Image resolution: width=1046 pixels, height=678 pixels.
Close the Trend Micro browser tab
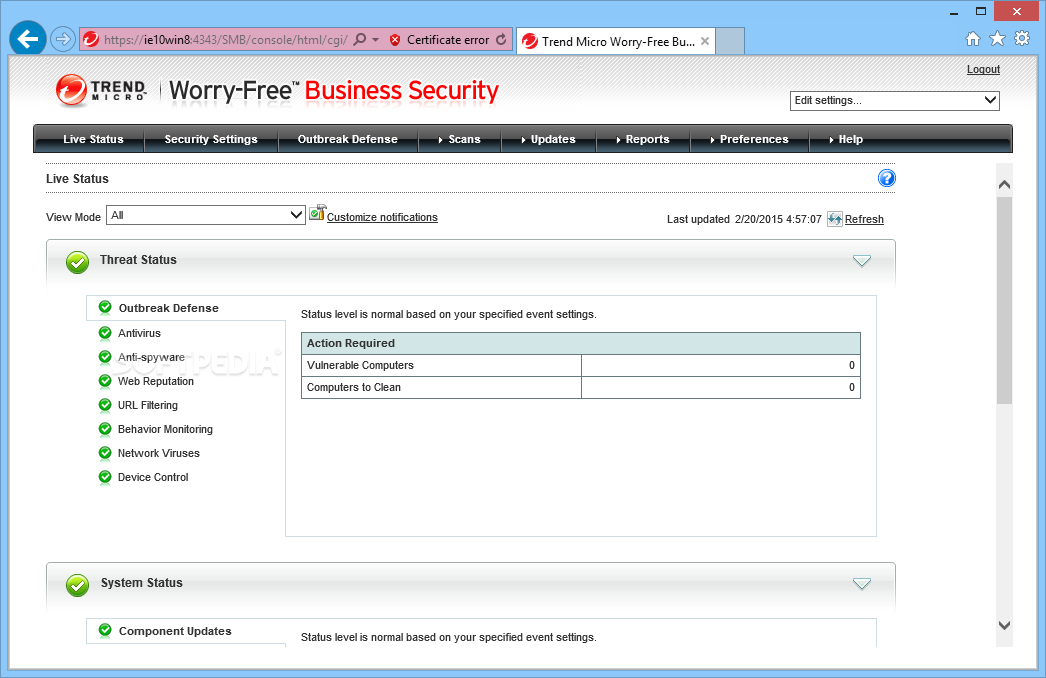point(704,41)
